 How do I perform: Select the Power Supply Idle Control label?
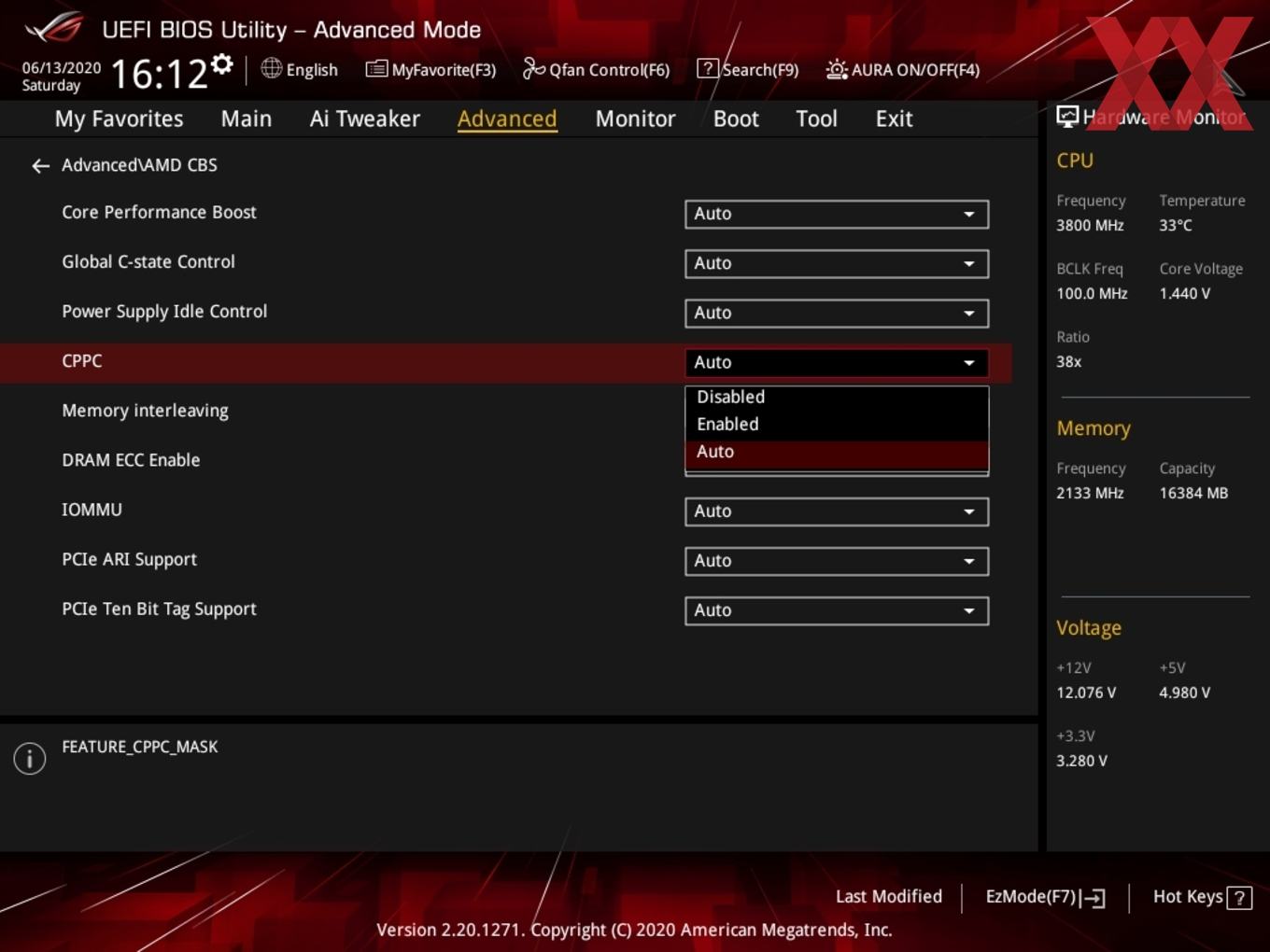(x=164, y=312)
